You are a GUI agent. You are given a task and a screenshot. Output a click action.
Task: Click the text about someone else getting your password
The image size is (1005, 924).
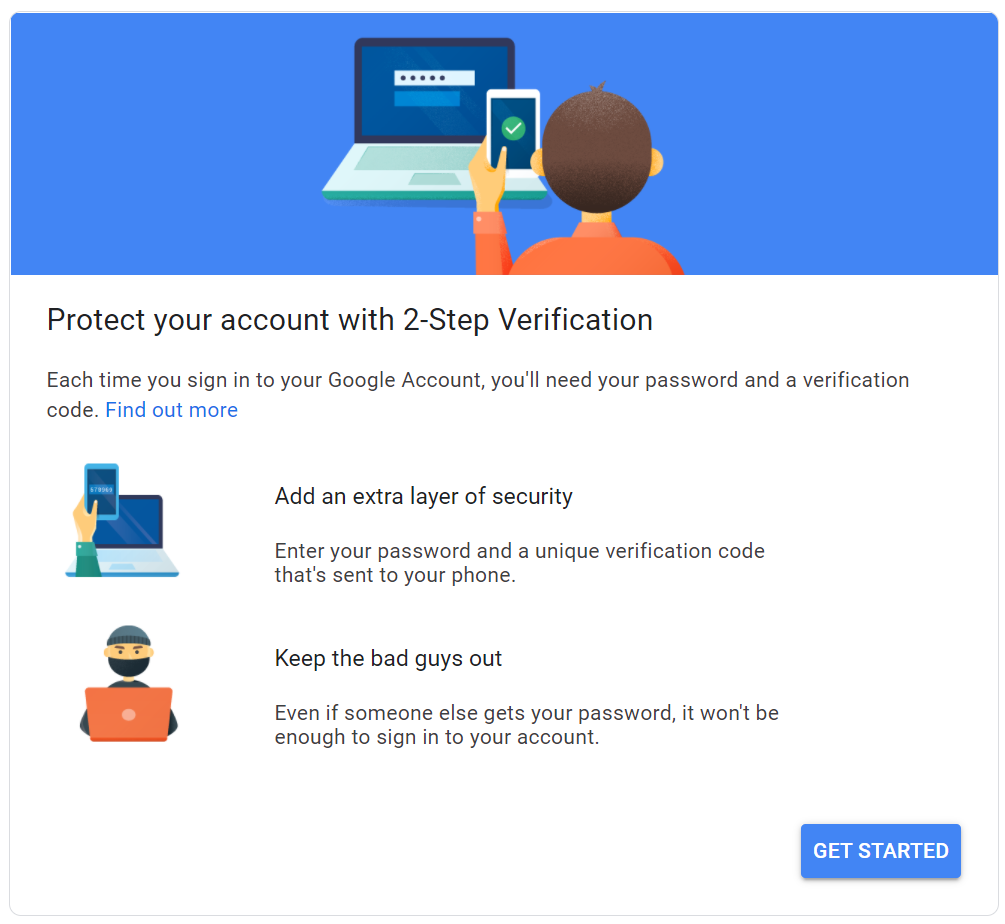coord(526,726)
